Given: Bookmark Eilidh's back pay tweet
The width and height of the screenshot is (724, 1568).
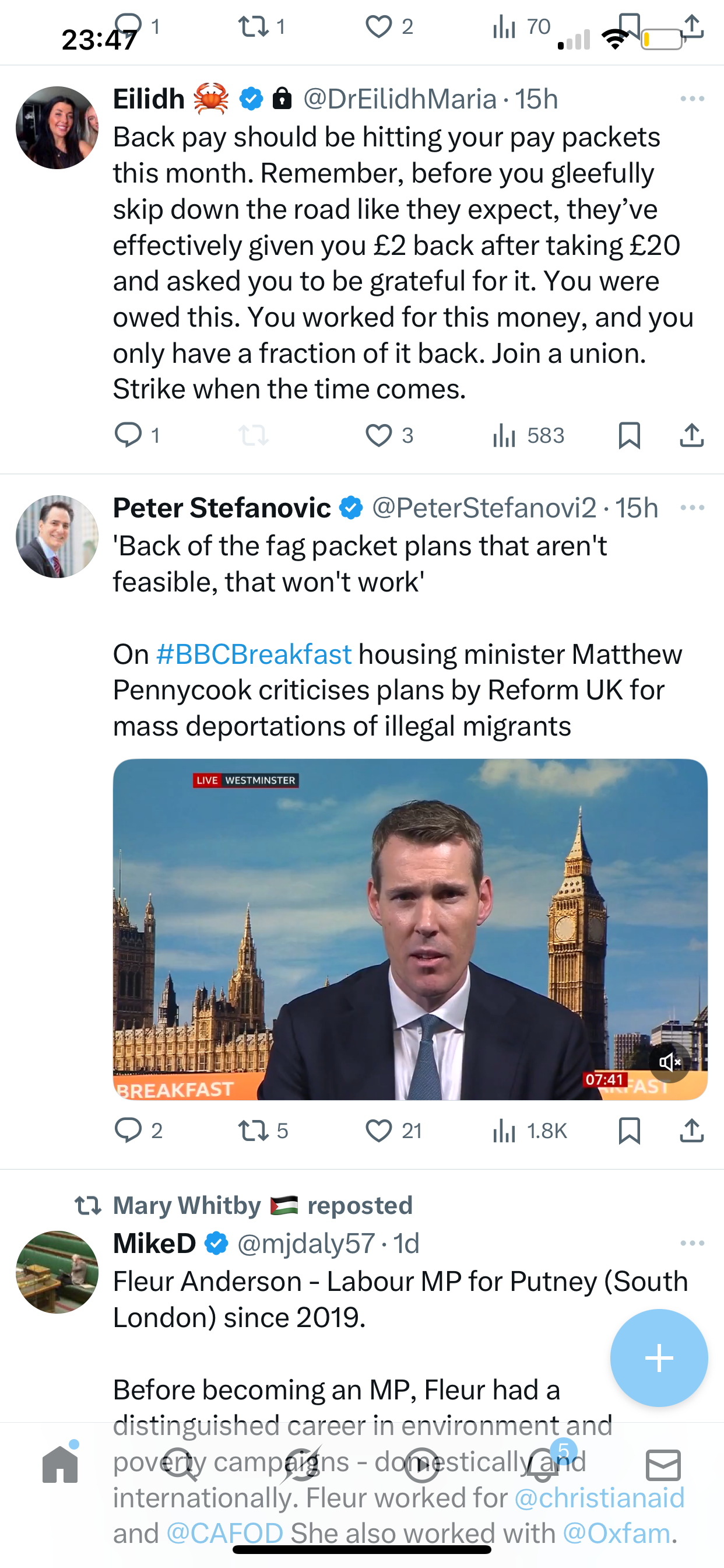Looking at the screenshot, I should 629,436.
